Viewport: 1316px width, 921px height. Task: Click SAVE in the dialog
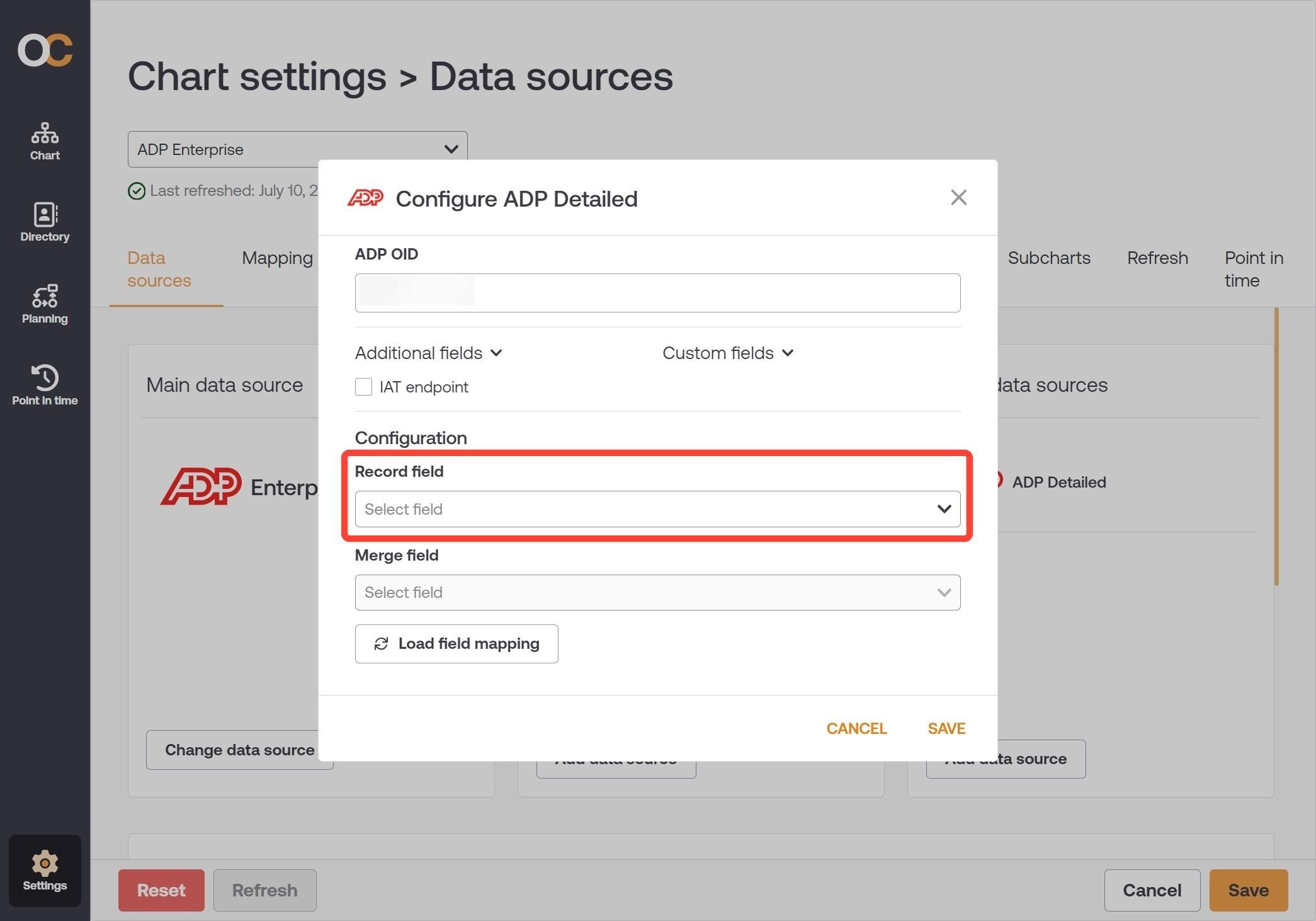pos(946,728)
